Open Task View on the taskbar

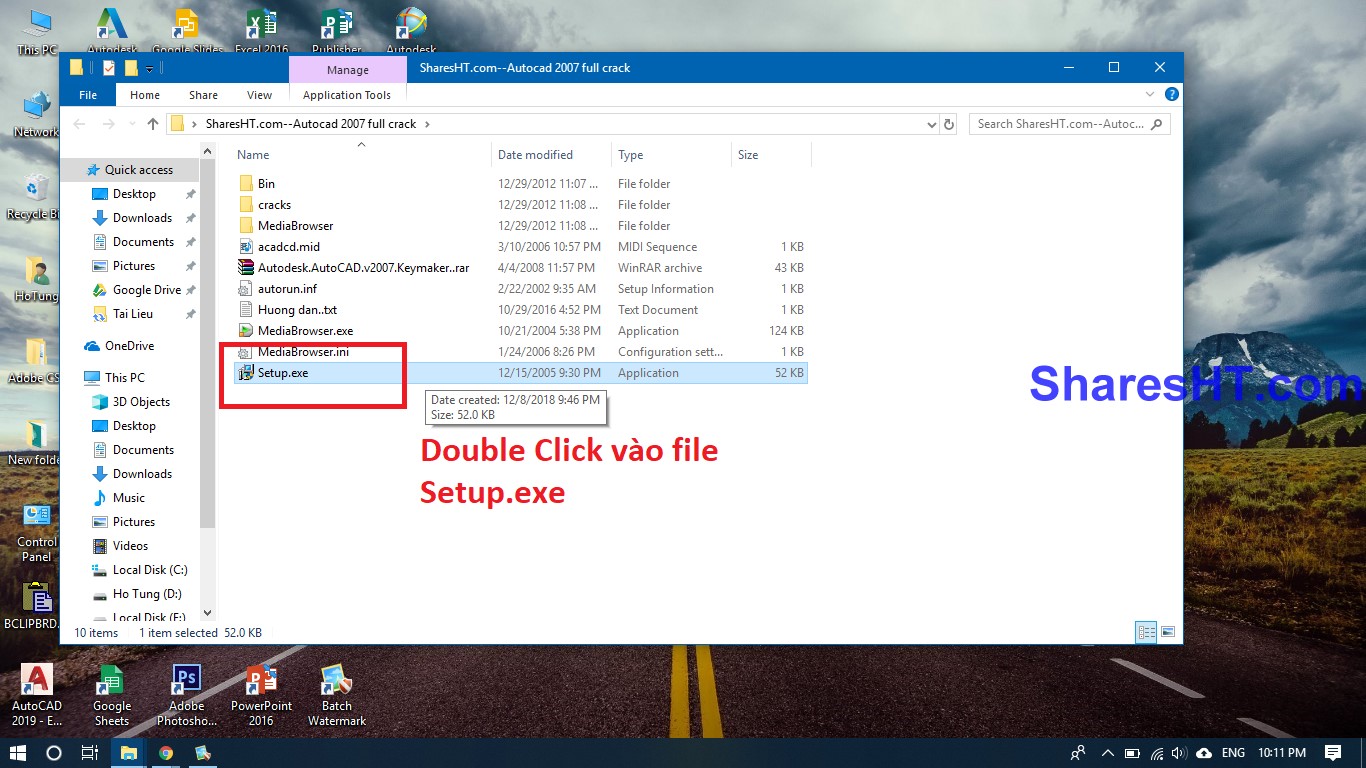coord(90,753)
